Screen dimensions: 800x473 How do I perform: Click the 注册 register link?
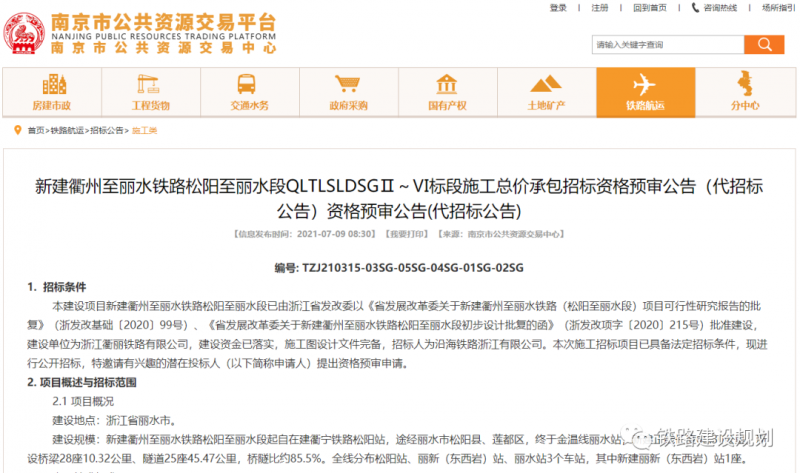coord(600,8)
